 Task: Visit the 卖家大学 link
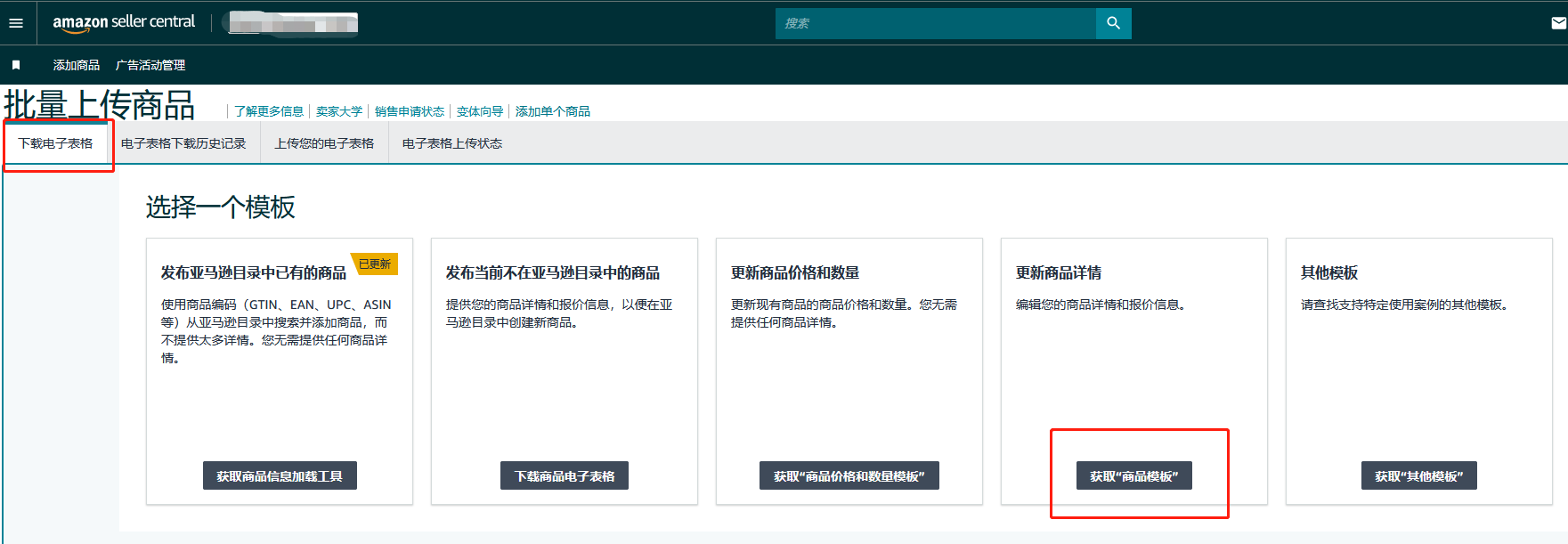pyautogui.click(x=339, y=111)
